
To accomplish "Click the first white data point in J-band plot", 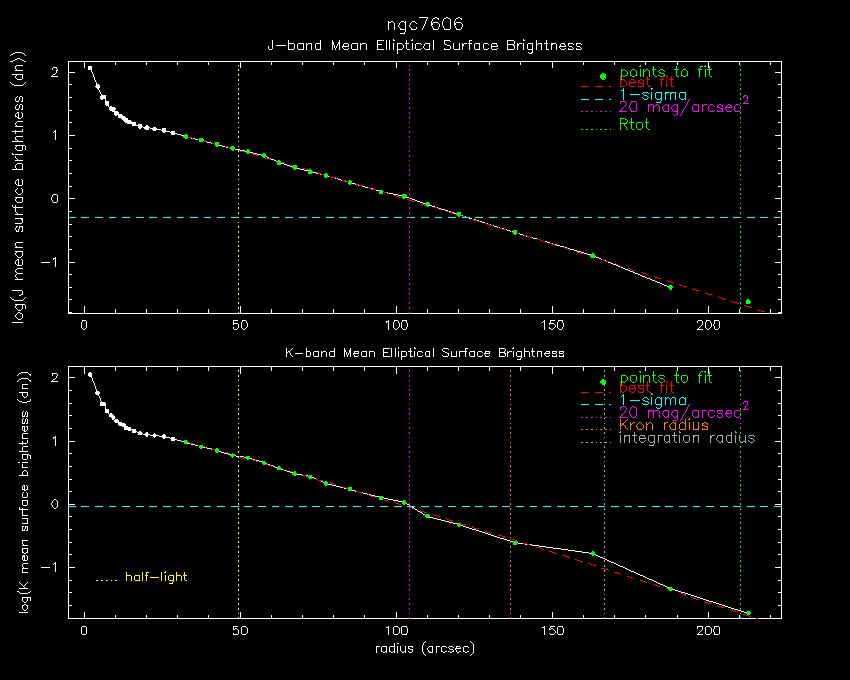I will coord(90,68).
